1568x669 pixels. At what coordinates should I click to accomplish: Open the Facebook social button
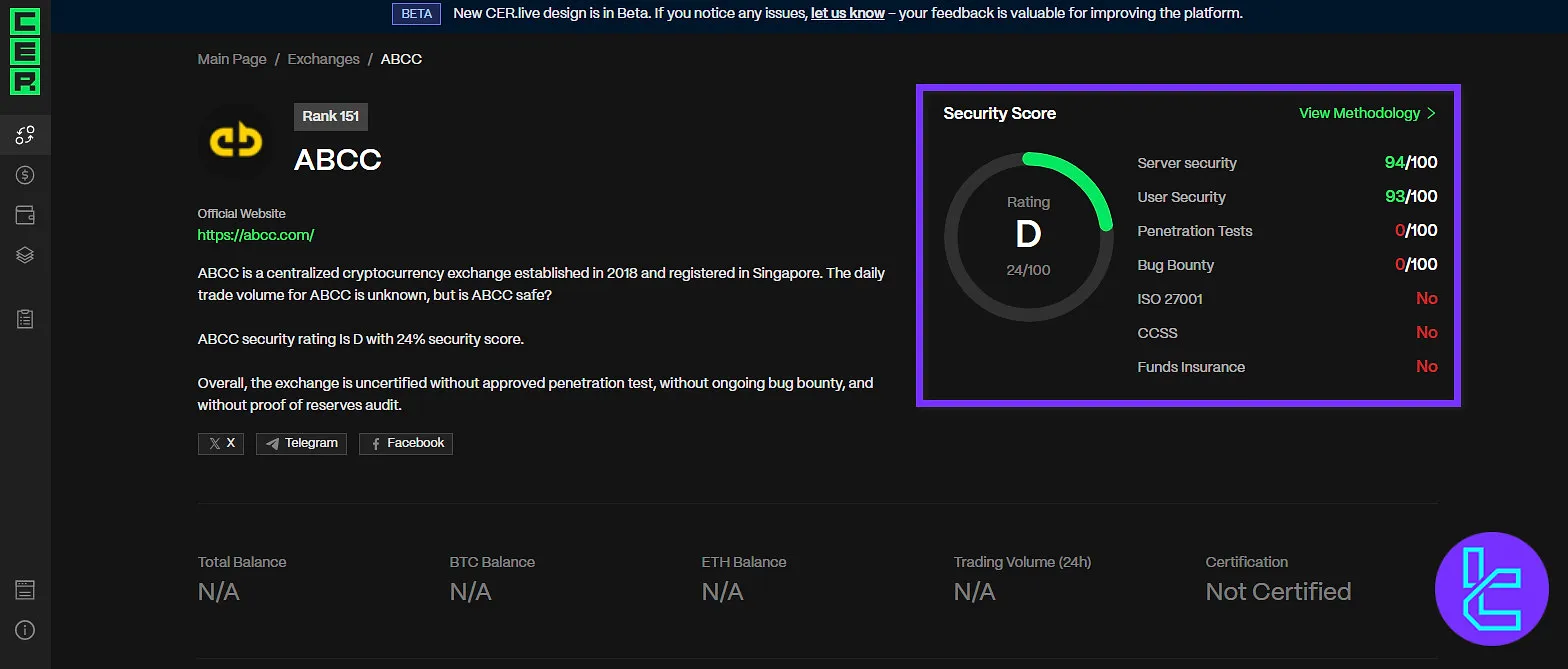[406, 443]
